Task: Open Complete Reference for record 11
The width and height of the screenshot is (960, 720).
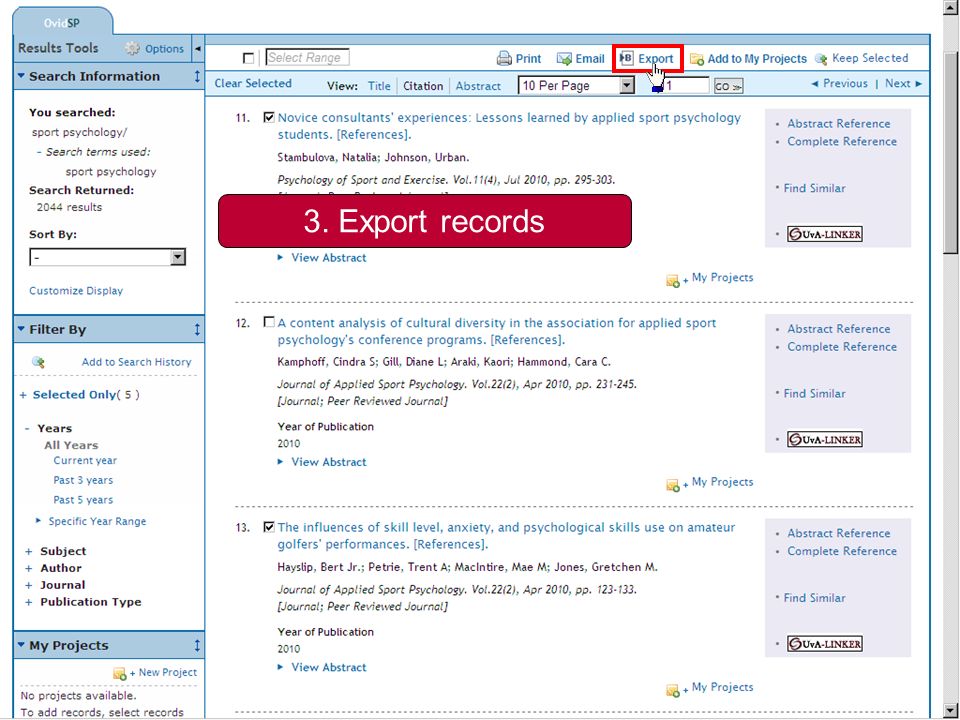Action: point(842,141)
